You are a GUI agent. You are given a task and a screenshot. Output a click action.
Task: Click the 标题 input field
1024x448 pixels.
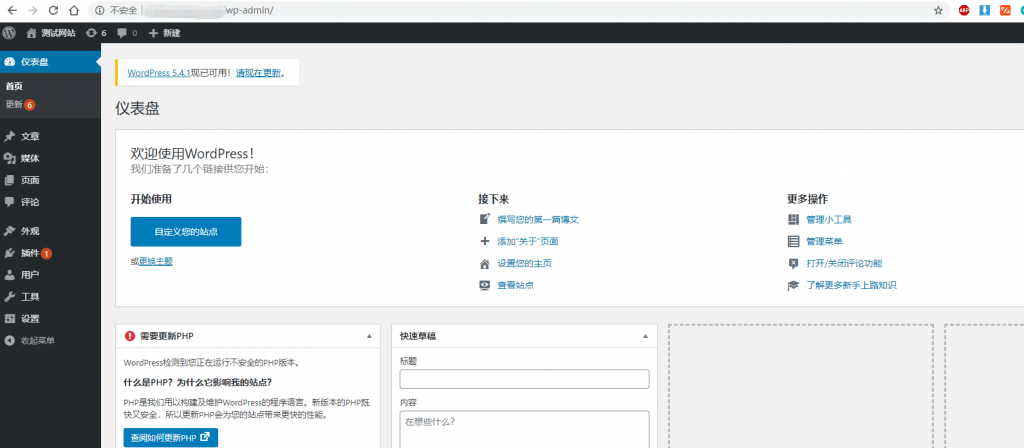(x=524, y=379)
